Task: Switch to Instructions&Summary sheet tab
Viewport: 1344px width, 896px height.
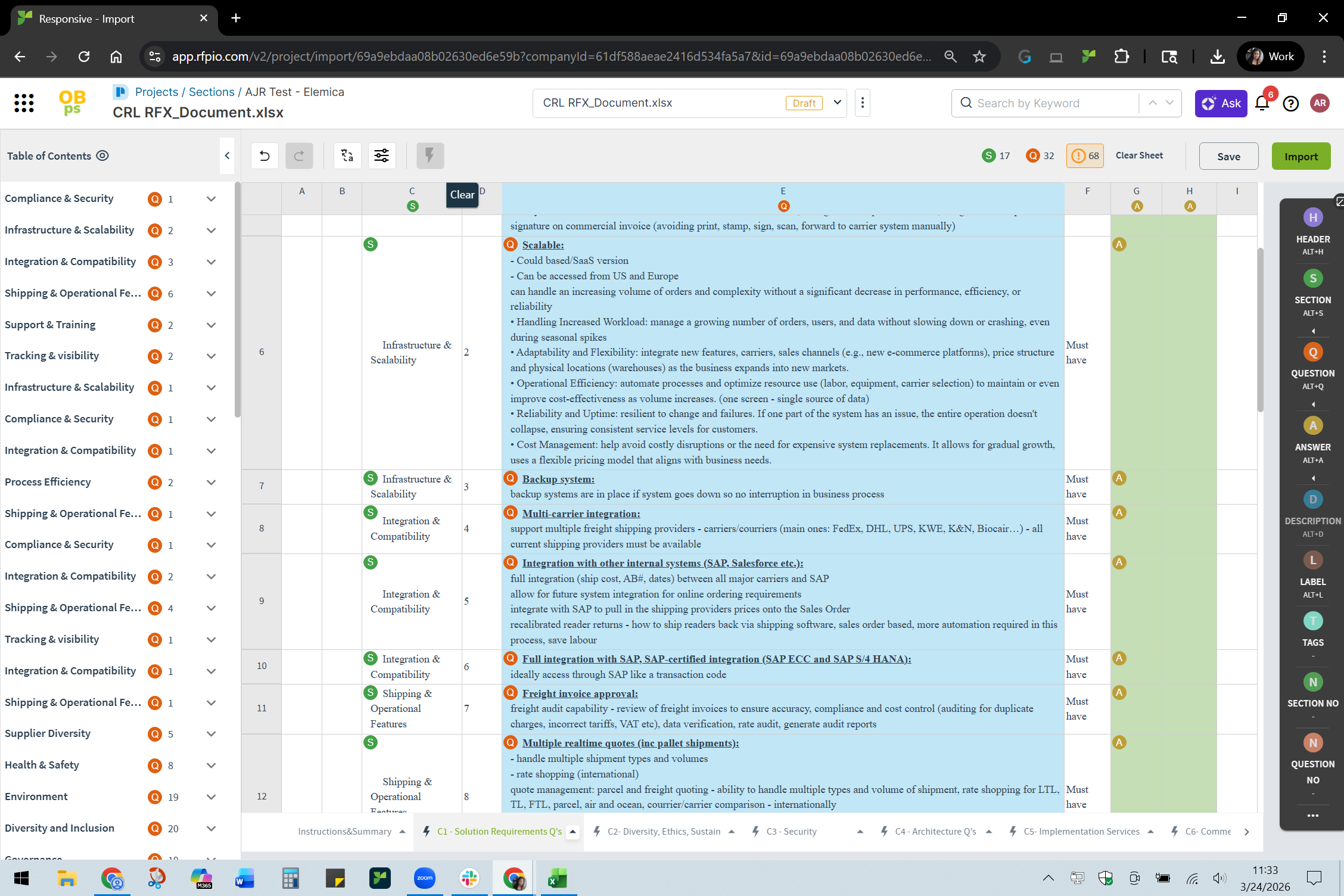Action: [344, 832]
